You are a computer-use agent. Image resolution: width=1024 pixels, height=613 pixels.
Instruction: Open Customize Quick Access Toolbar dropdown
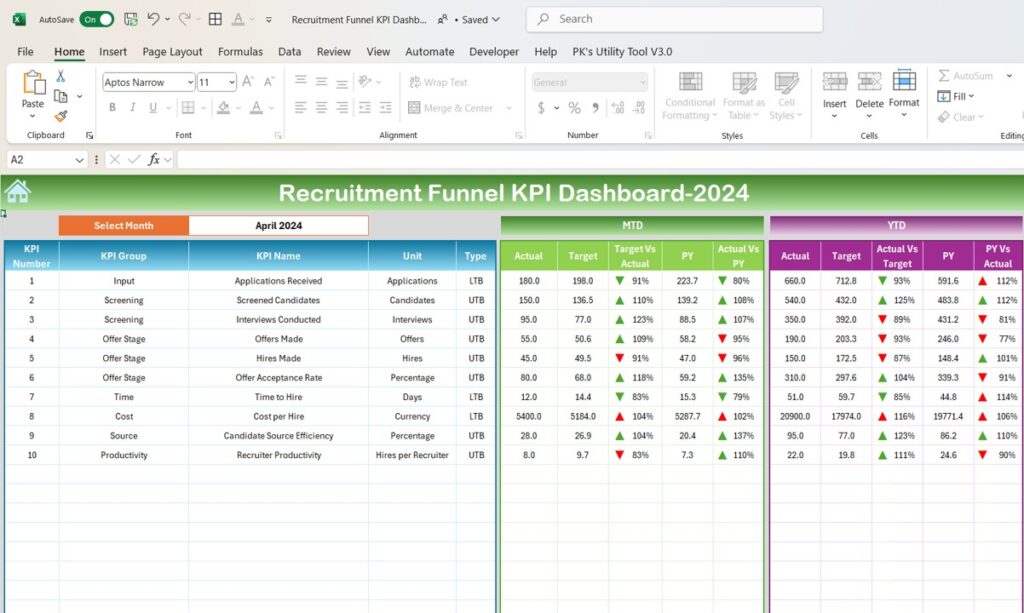click(268, 20)
